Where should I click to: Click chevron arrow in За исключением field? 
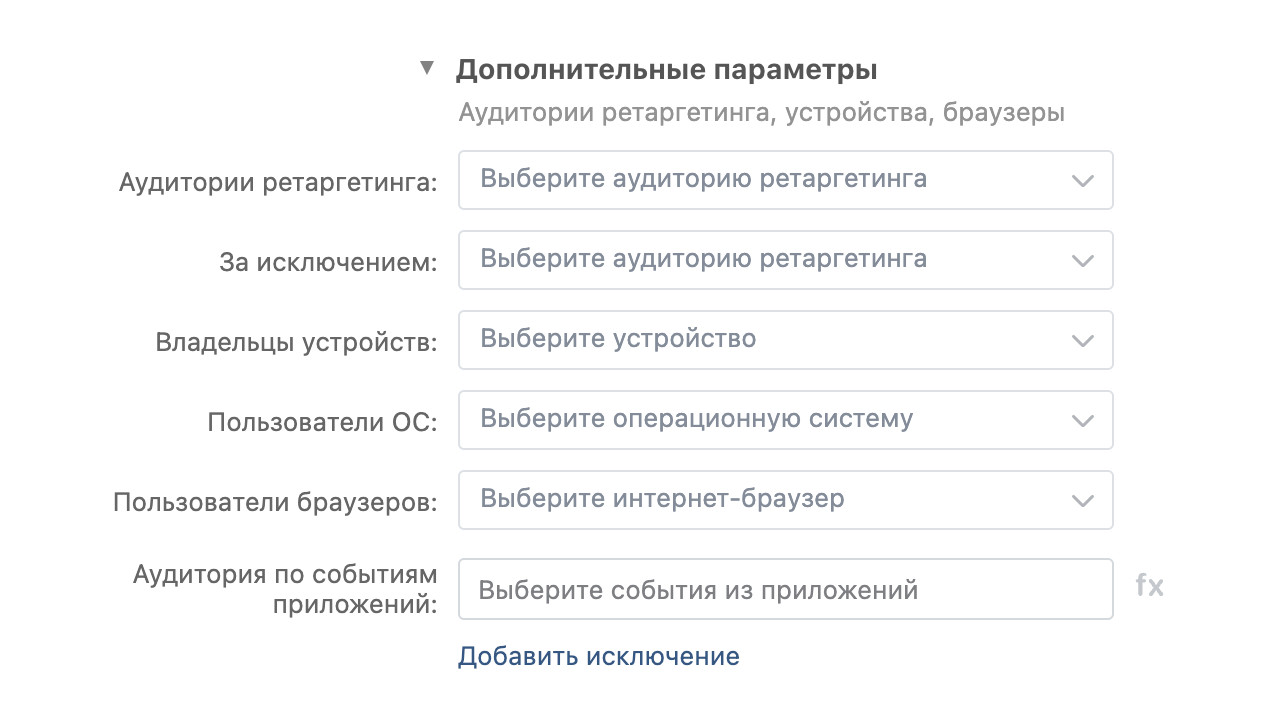pos(1082,261)
